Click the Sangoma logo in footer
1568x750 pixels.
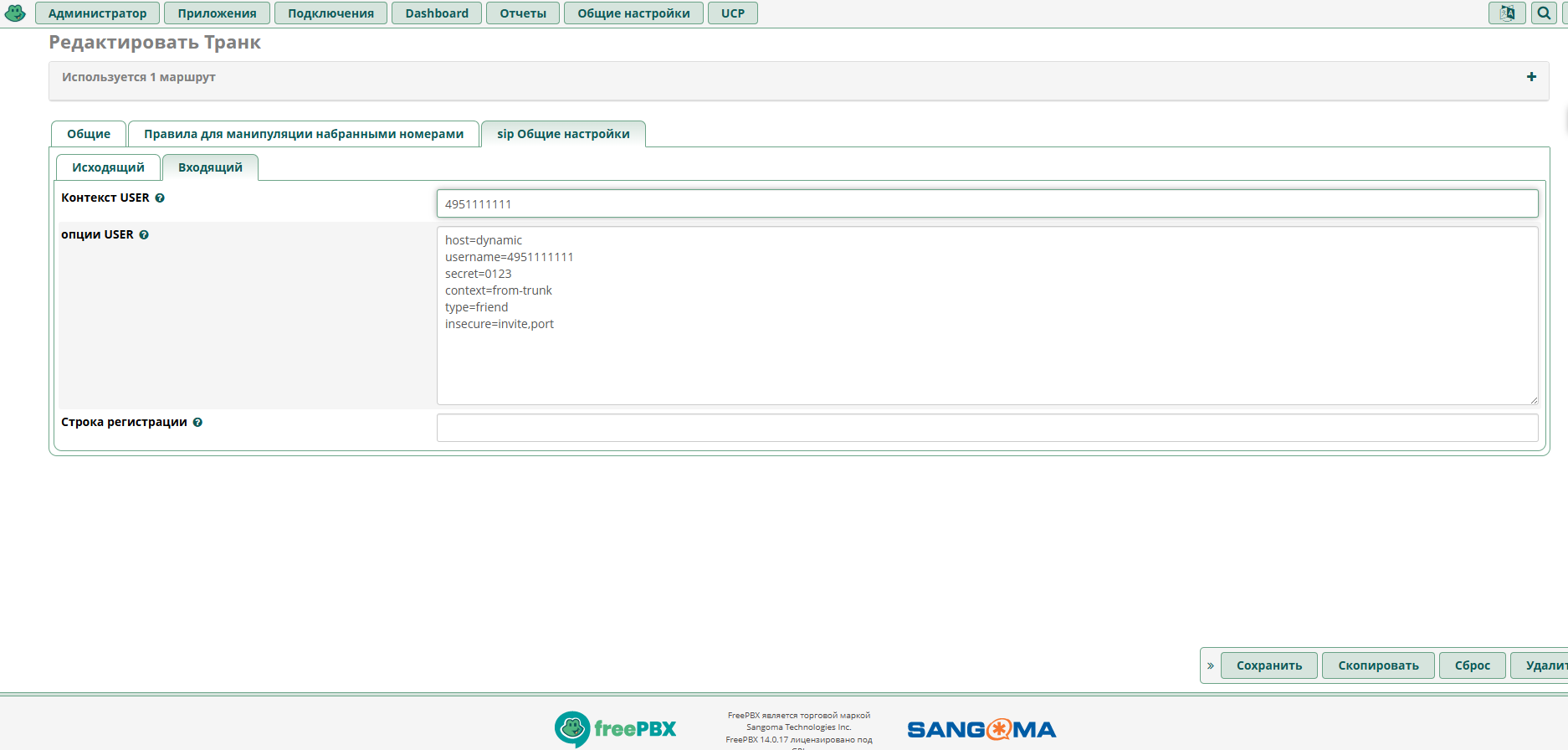tap(981, 730)
